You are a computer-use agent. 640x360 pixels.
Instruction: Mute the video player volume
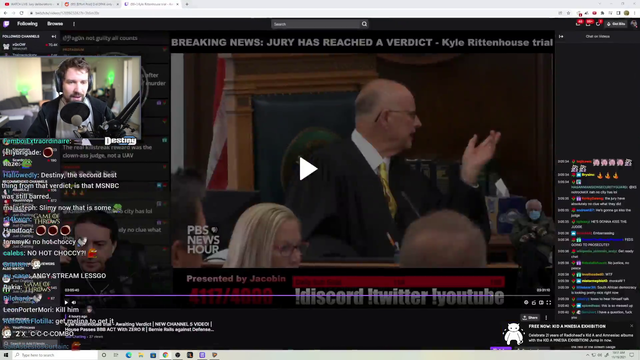[74, 302]
